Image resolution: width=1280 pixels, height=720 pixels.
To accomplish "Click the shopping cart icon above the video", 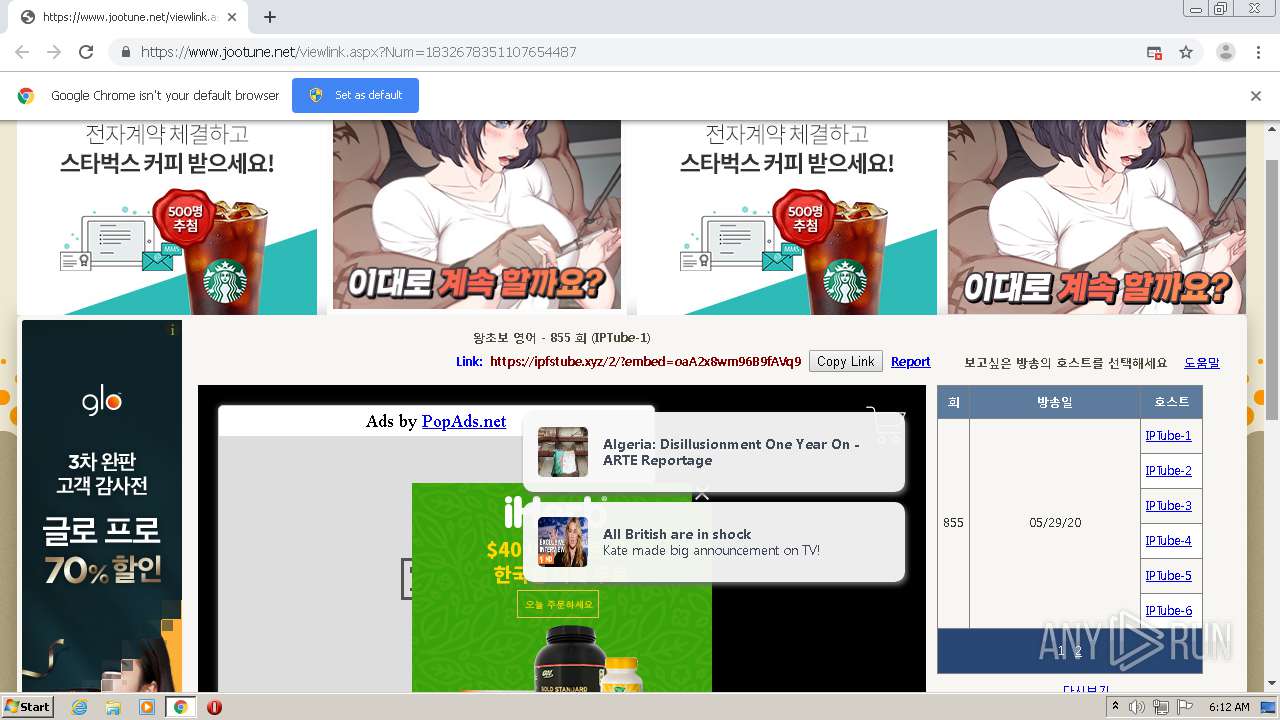I will [885, 425].
